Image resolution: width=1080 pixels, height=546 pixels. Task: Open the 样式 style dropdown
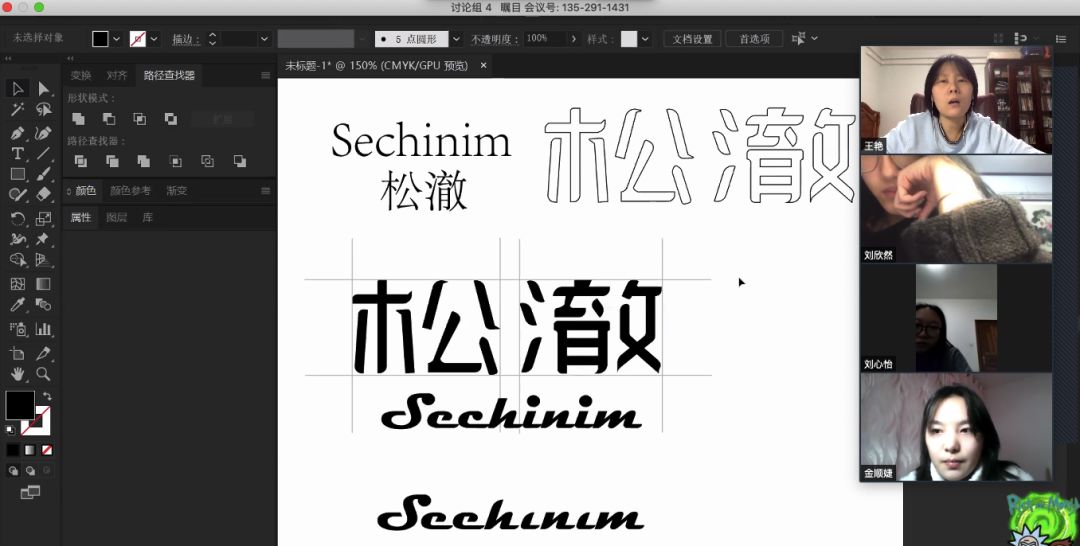point(645,39)
